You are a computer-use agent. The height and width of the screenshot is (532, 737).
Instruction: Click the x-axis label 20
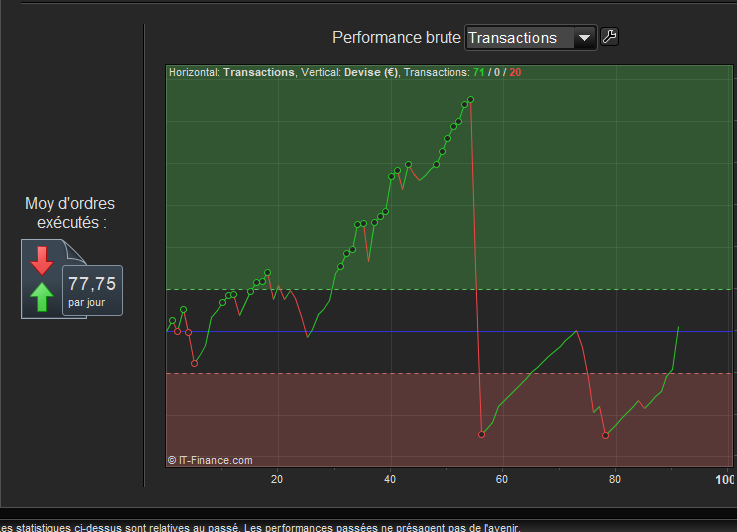277,479
